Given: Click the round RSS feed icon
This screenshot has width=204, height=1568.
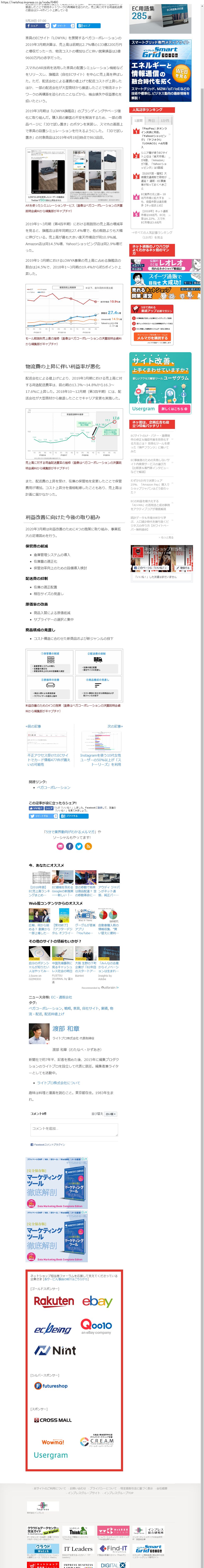Looking at the screenshot, I should (88, 846).
